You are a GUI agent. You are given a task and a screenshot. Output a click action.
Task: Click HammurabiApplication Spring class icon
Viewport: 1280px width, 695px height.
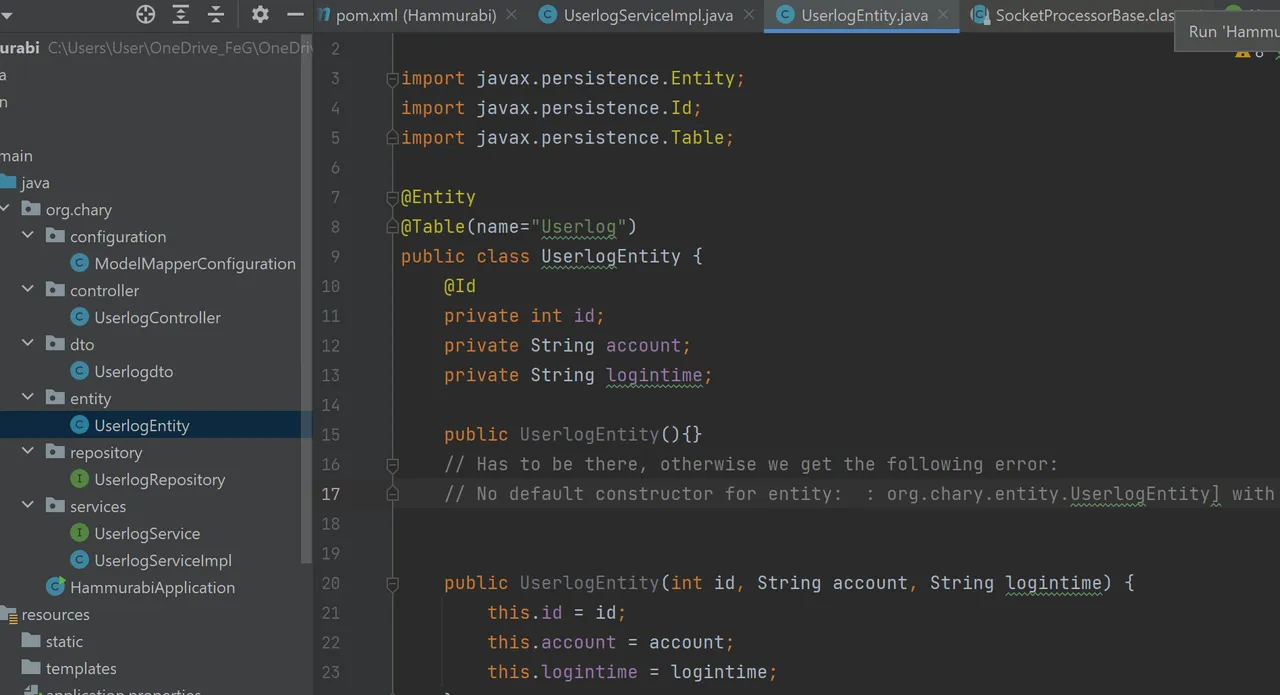click(x=55, y=587)
